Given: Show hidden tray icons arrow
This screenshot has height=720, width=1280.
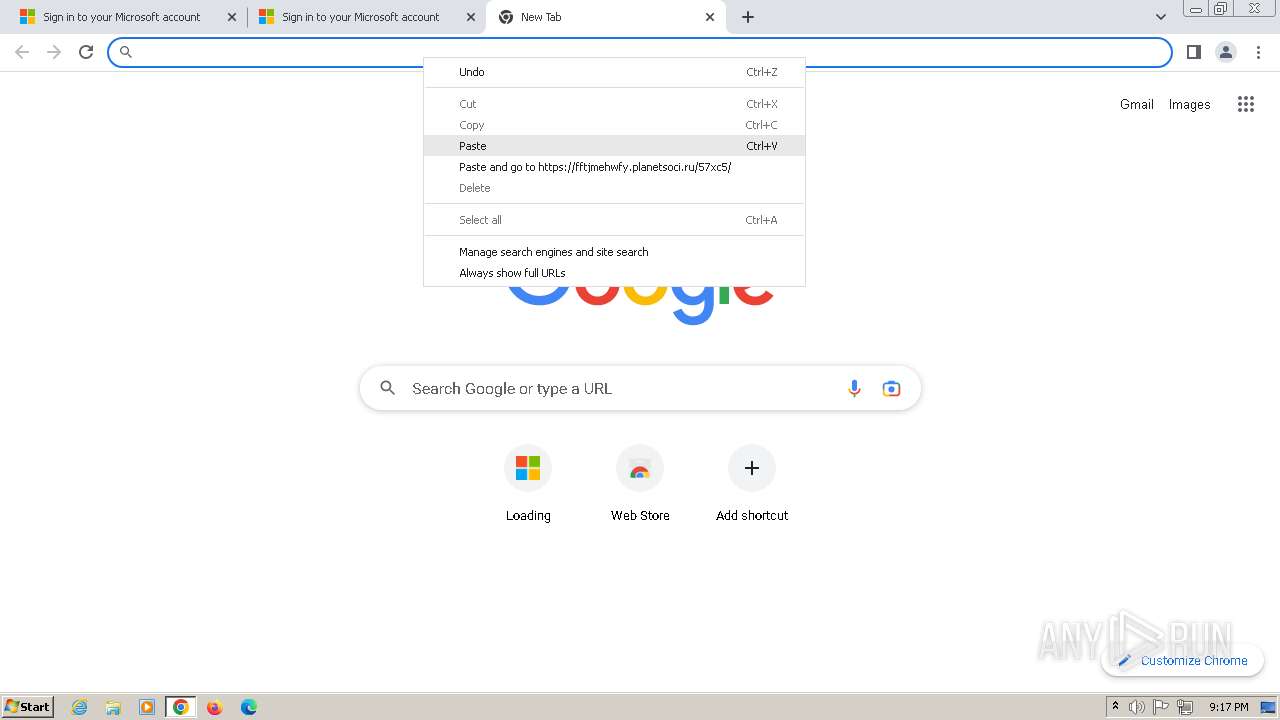Looking at the screenshot, I should pyautogui.click(x=1115, y=707).
